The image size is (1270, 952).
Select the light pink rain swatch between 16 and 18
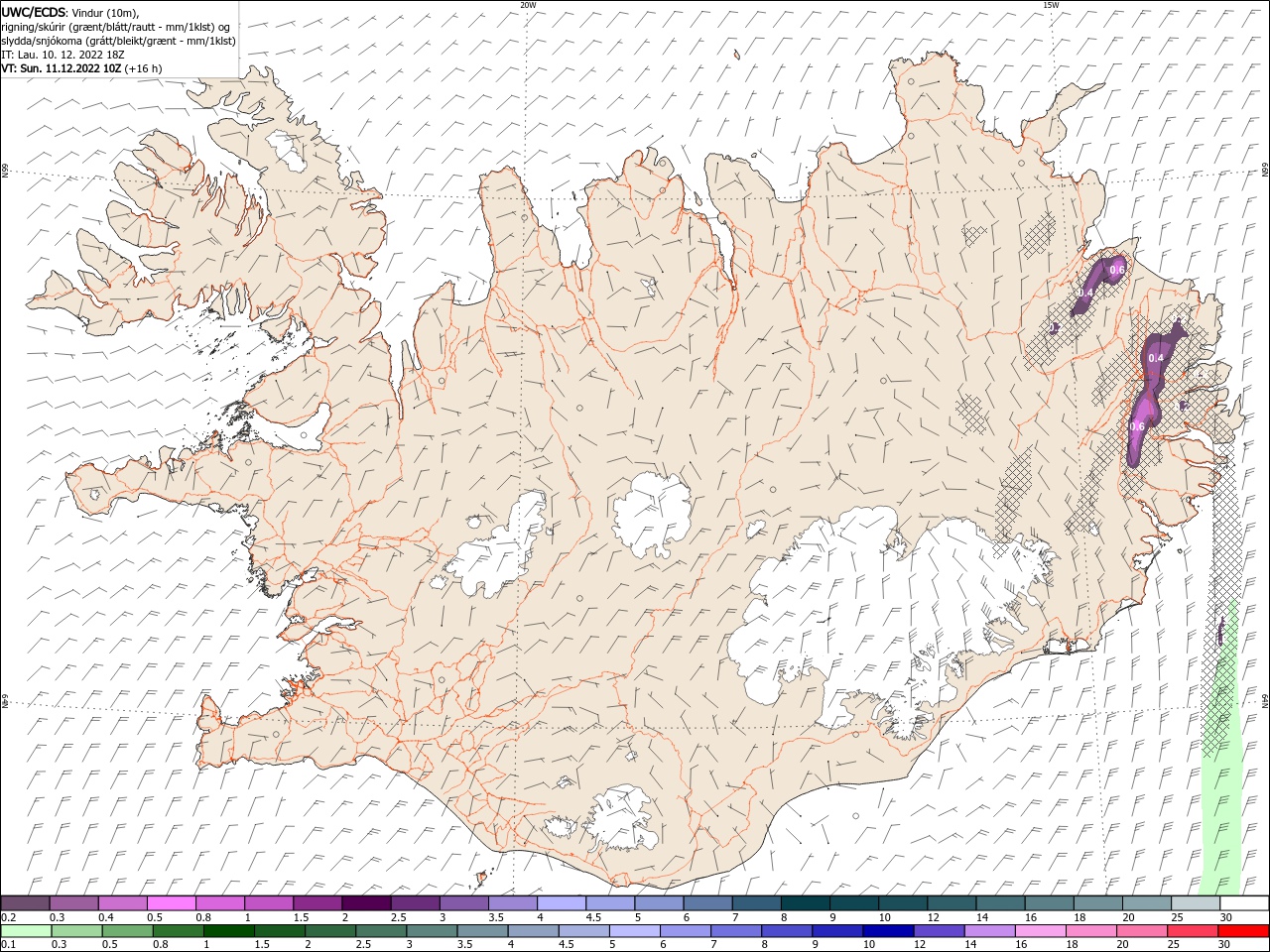[x=1040, y=931]
